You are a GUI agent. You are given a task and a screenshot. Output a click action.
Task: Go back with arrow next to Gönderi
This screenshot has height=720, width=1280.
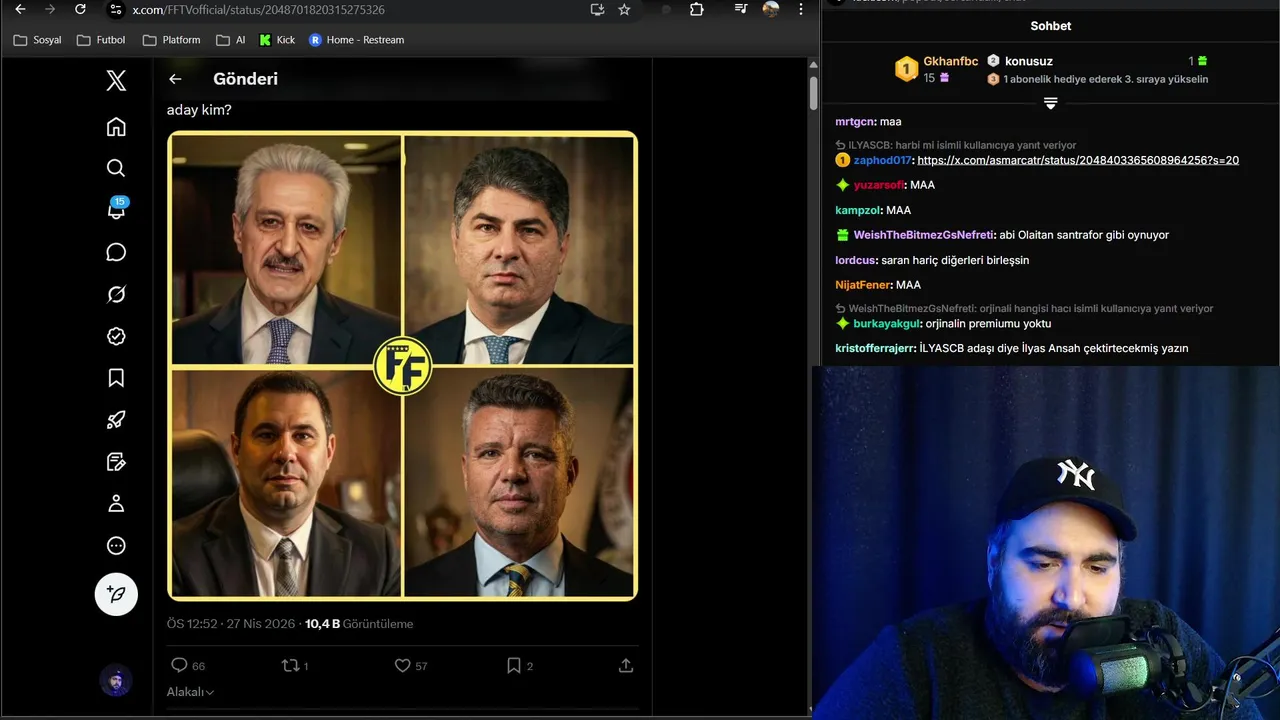point(175,79)
